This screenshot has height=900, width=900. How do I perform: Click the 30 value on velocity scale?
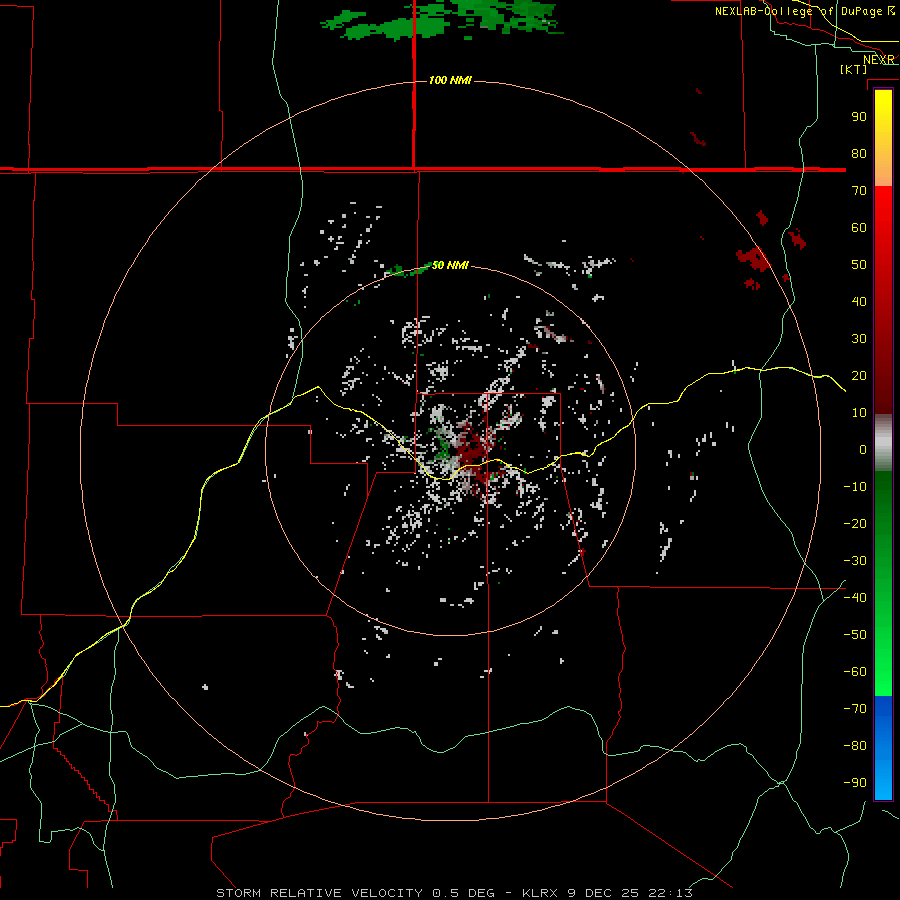click(x=859, y=339)
